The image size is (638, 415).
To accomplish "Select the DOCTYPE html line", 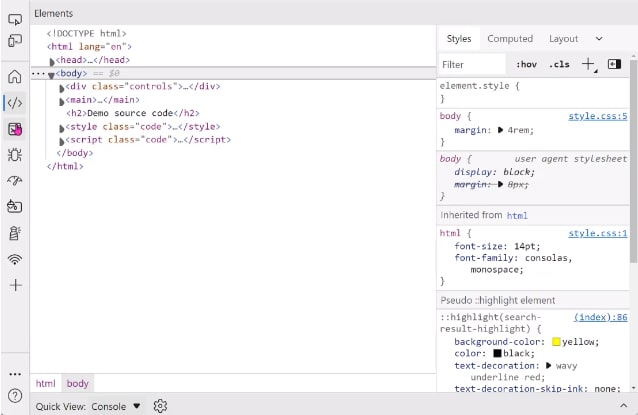I will click(x=86, y=33).
